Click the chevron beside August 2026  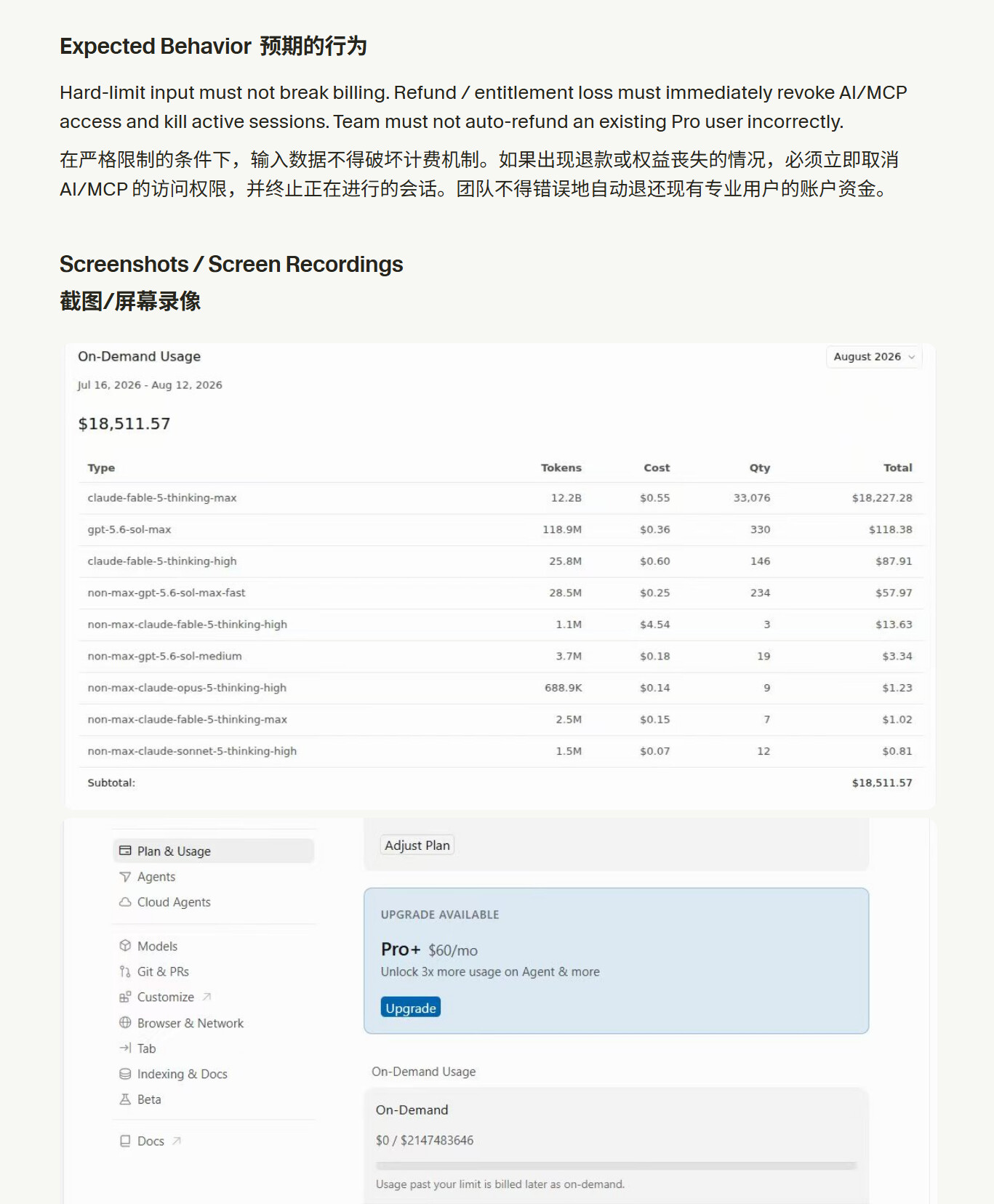pyautogui.click(x=911, y=357)
